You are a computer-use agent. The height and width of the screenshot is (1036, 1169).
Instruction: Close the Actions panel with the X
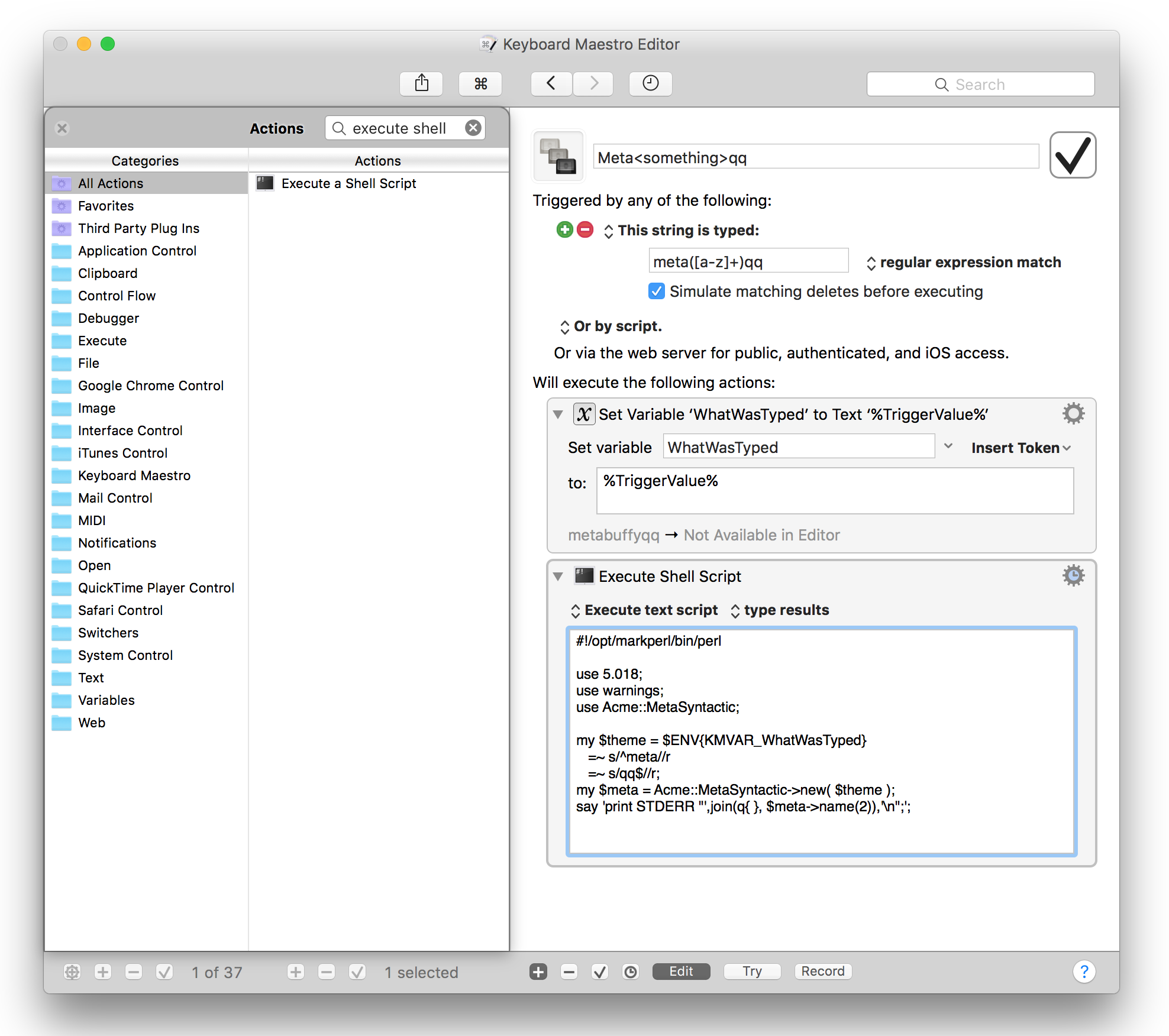tap(62, 128)
